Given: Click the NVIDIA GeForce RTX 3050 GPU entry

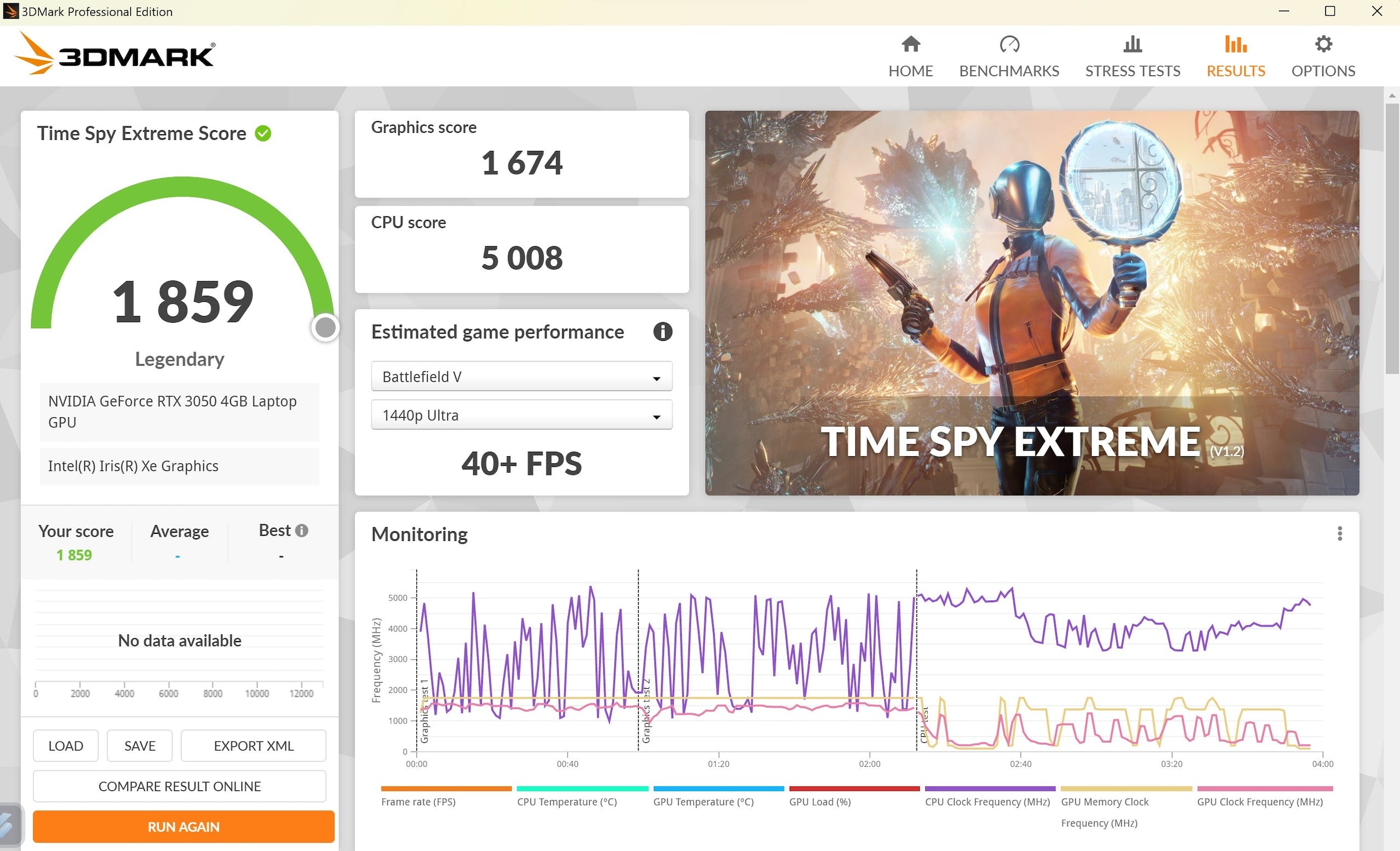Looking at the screenshot, I should (179, 412).
